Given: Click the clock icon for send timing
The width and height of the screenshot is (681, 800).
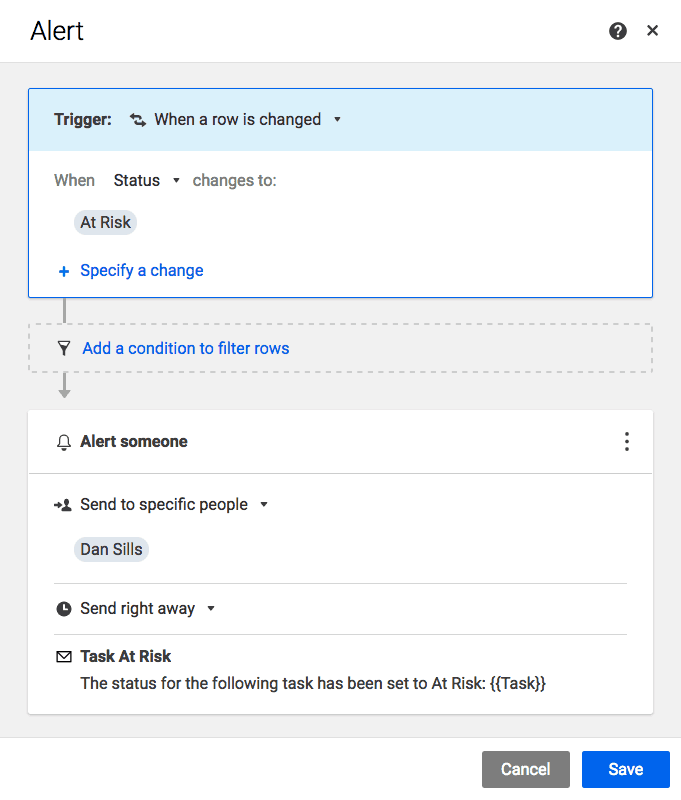Looking at the screenshot, I should (x=64, y=609).
